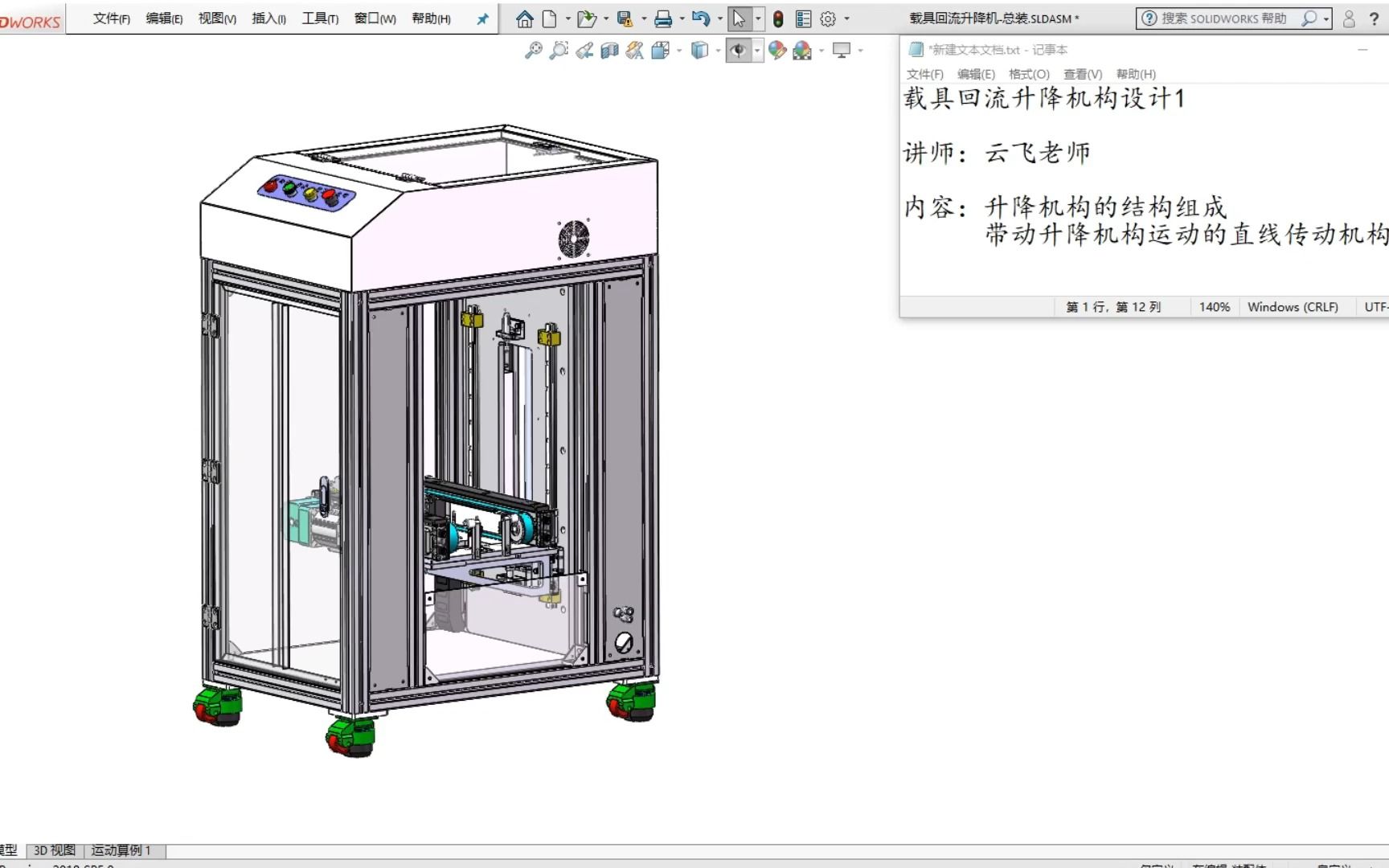Click the Zoom to Fit magnifier icon
1389x868 pixels.
coord(533,51)
